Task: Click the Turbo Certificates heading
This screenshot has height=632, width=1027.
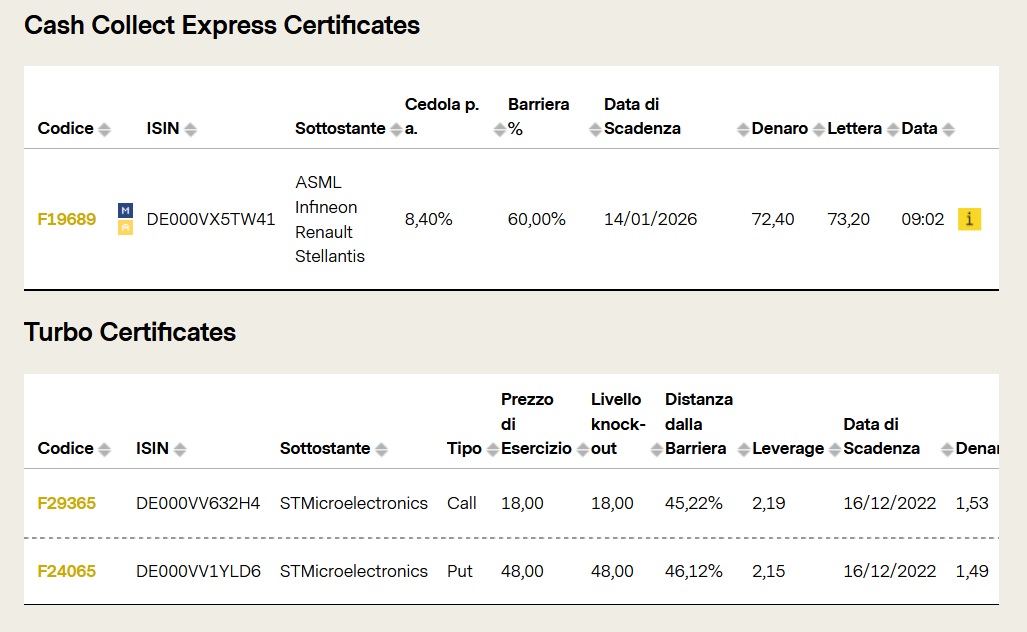Action: click(x=130, y=332)
